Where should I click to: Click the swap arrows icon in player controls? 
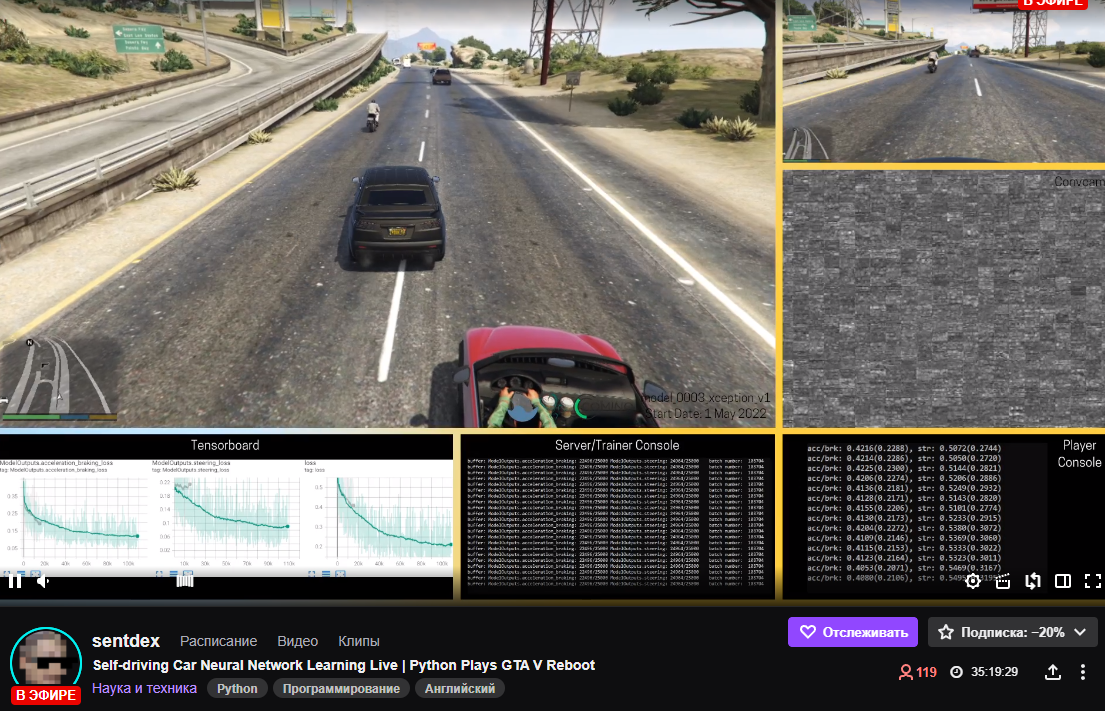1033,581
